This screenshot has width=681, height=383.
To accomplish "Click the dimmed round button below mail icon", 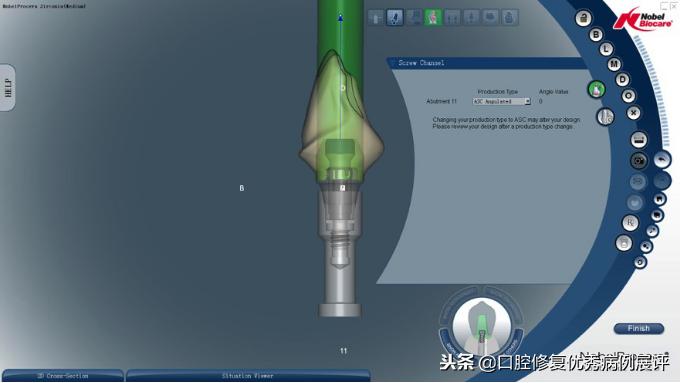I will (x=635, y=202).
